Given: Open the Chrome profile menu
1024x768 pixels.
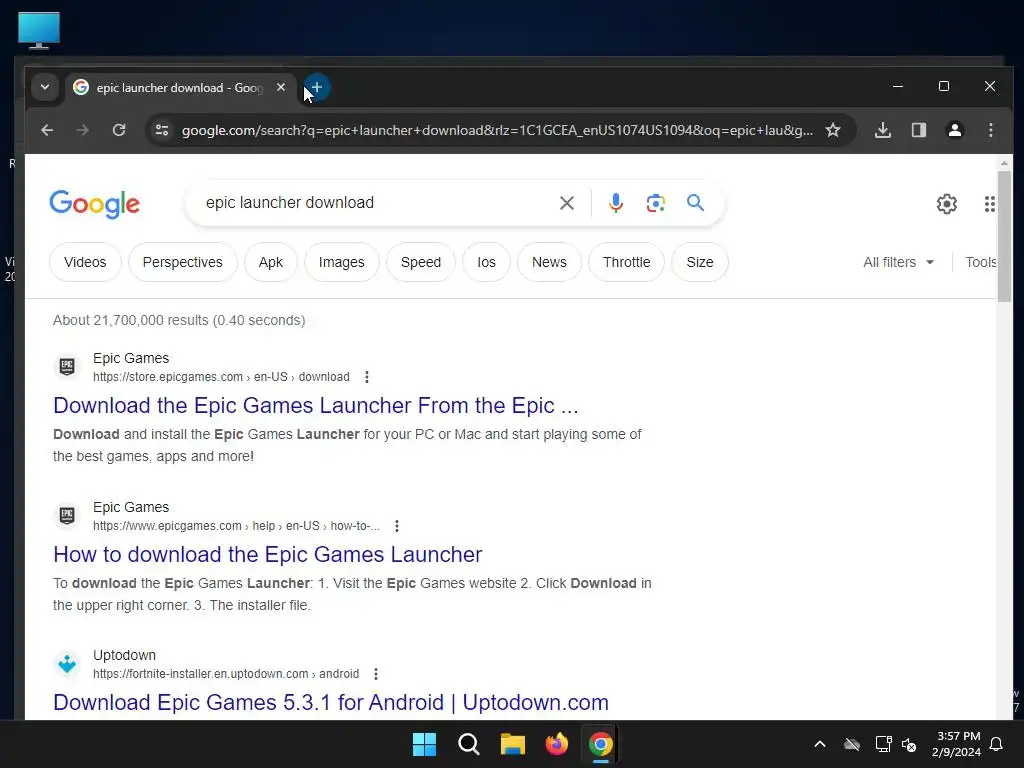Looking at the screenshot, I should point(955,130).
